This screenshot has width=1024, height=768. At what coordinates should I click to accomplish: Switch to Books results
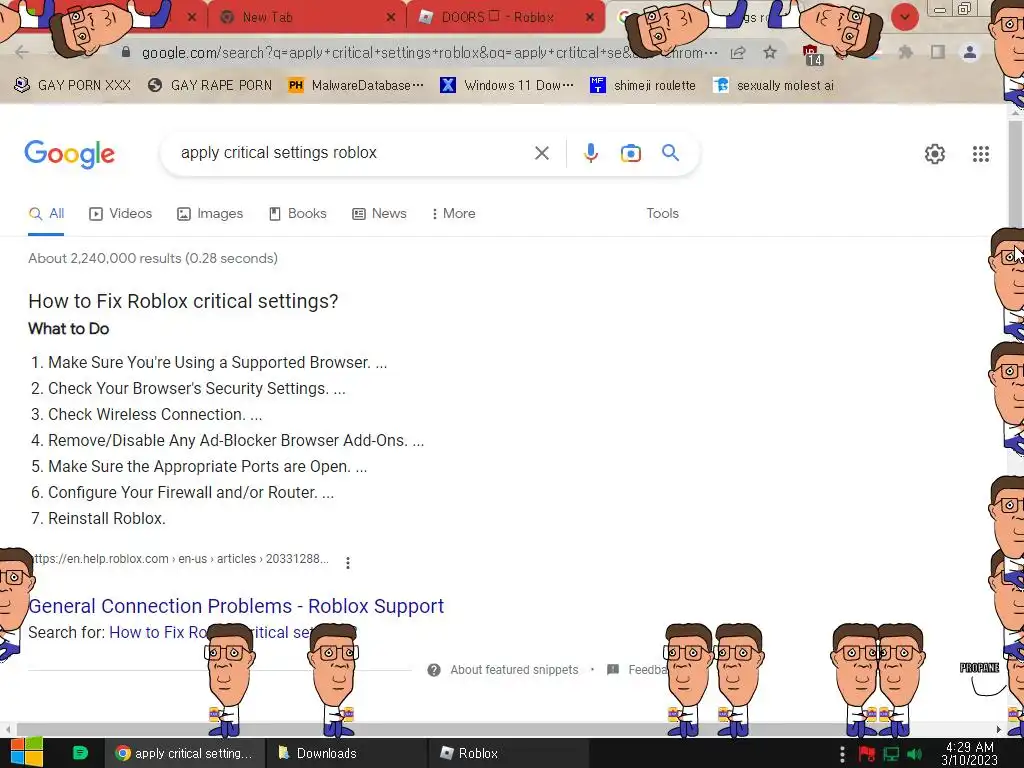click(x=298, y=214)
